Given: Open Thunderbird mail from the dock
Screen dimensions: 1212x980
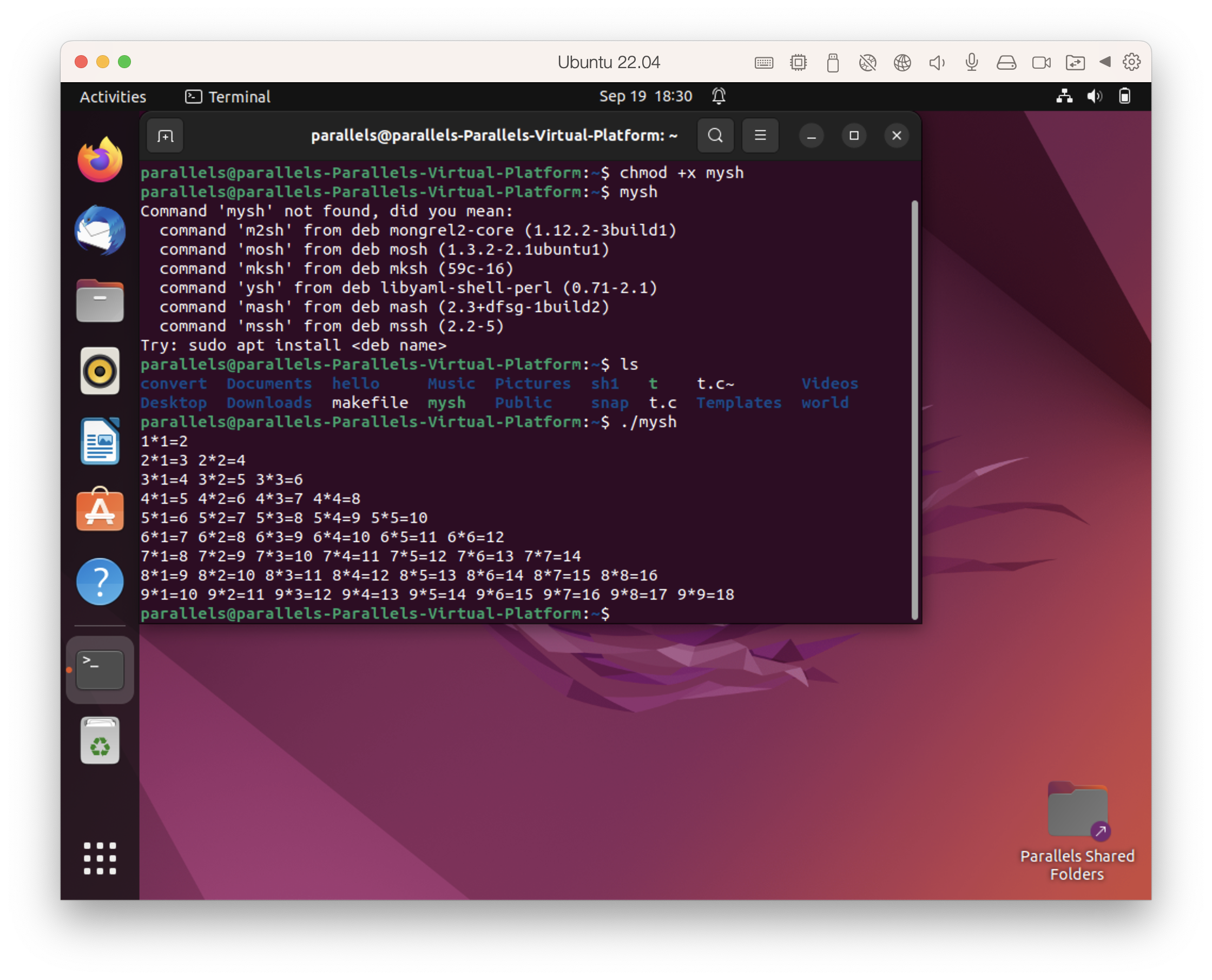Looking at the screenshot, I should 100,230.
